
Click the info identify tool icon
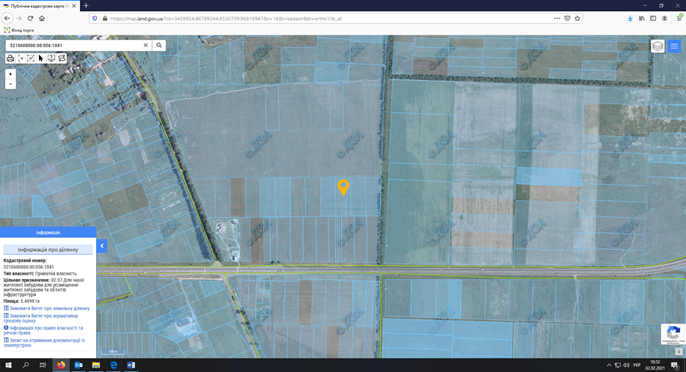[51, 58]
